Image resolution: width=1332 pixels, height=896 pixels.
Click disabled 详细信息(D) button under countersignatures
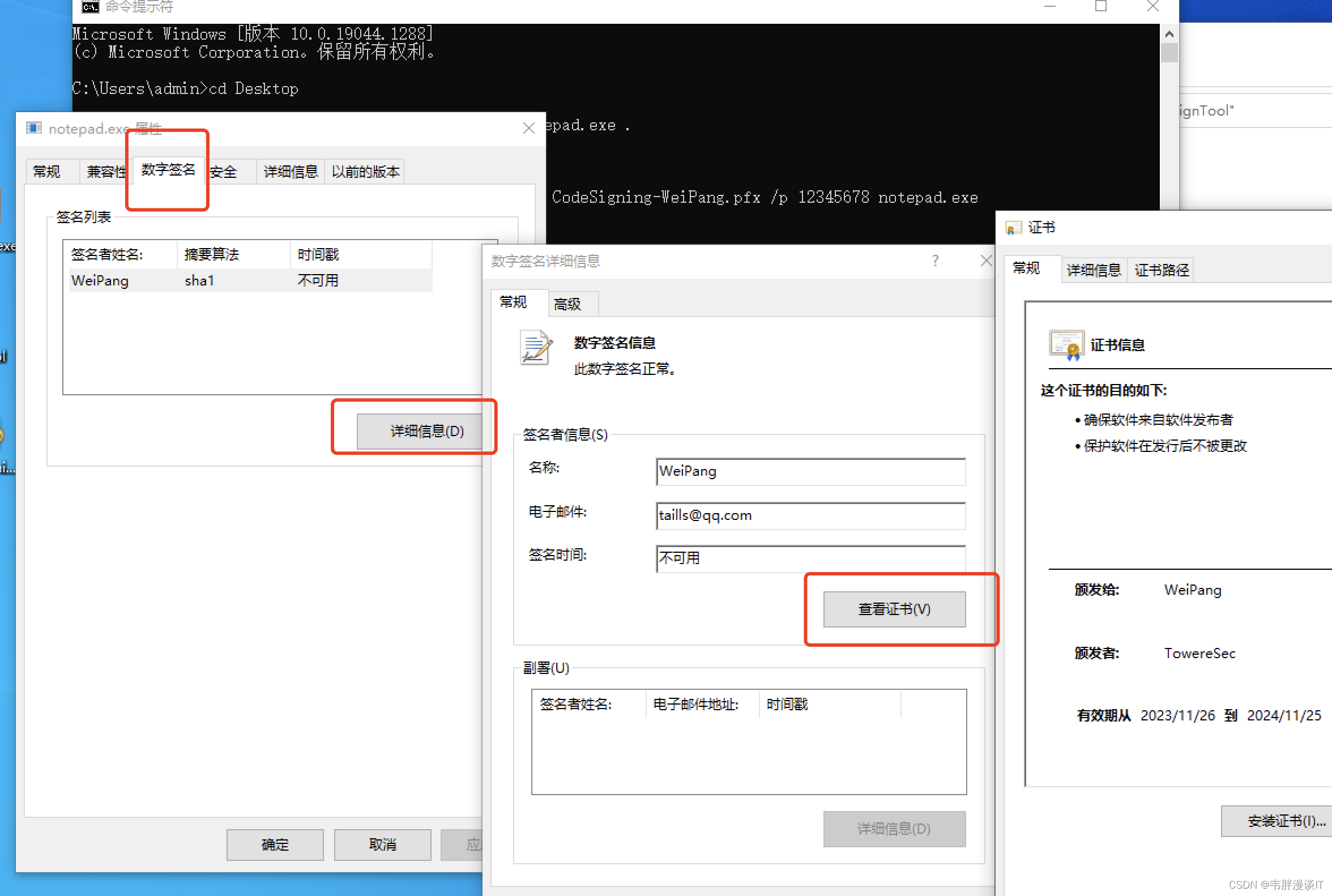(894, 829)
